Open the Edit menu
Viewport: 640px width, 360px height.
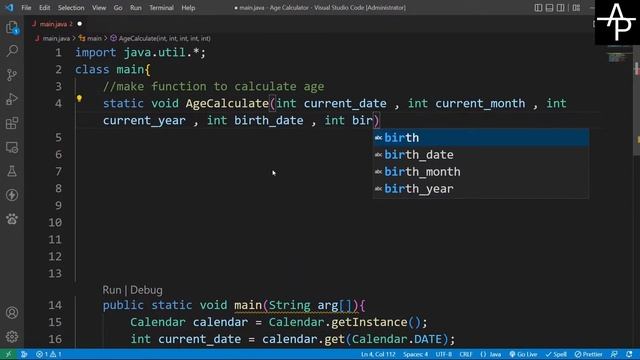44,8
